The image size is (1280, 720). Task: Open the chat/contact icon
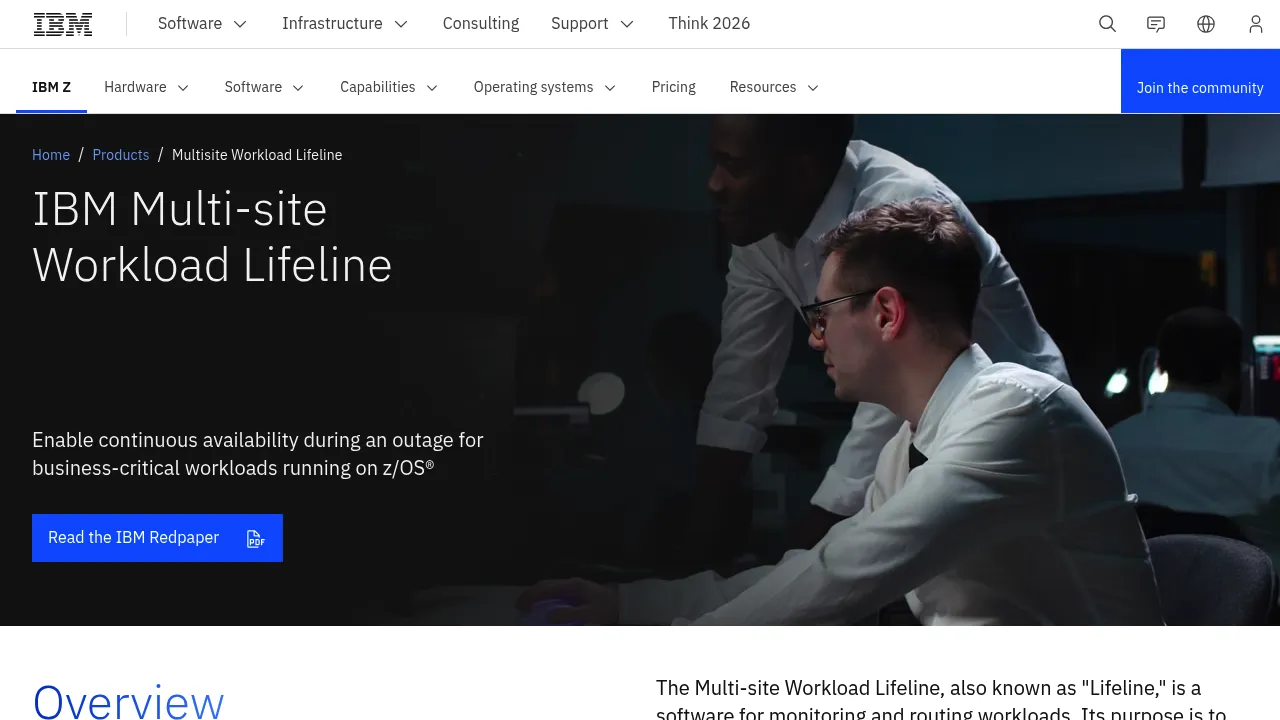coord(1156,24)
